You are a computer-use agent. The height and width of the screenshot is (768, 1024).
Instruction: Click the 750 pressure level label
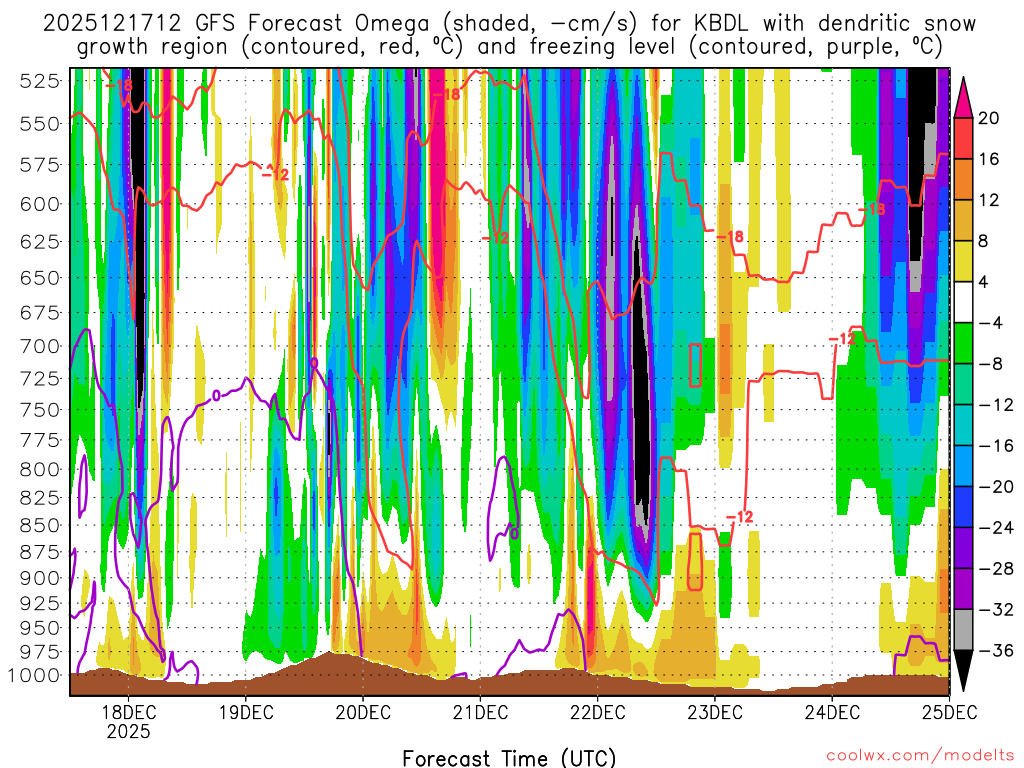[40, 409]
